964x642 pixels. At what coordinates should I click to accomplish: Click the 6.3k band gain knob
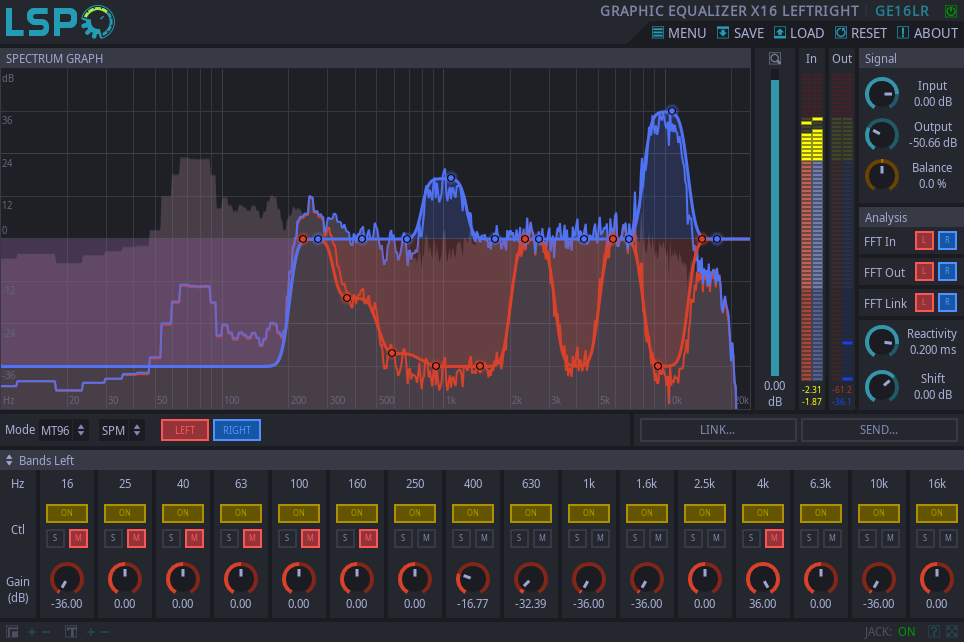pyautogui.click(x=820, y=579)
